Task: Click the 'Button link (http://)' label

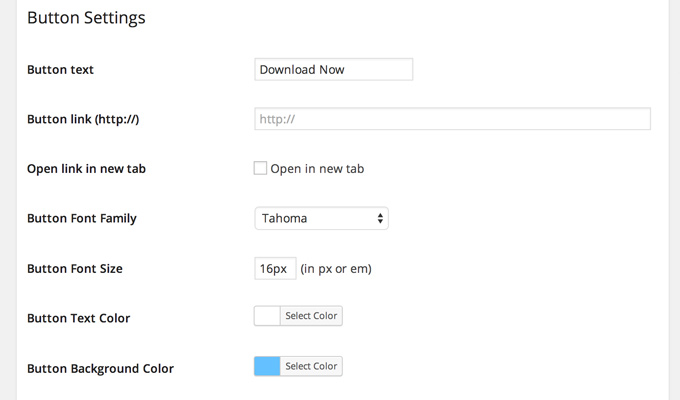Action: click(83, 119)
